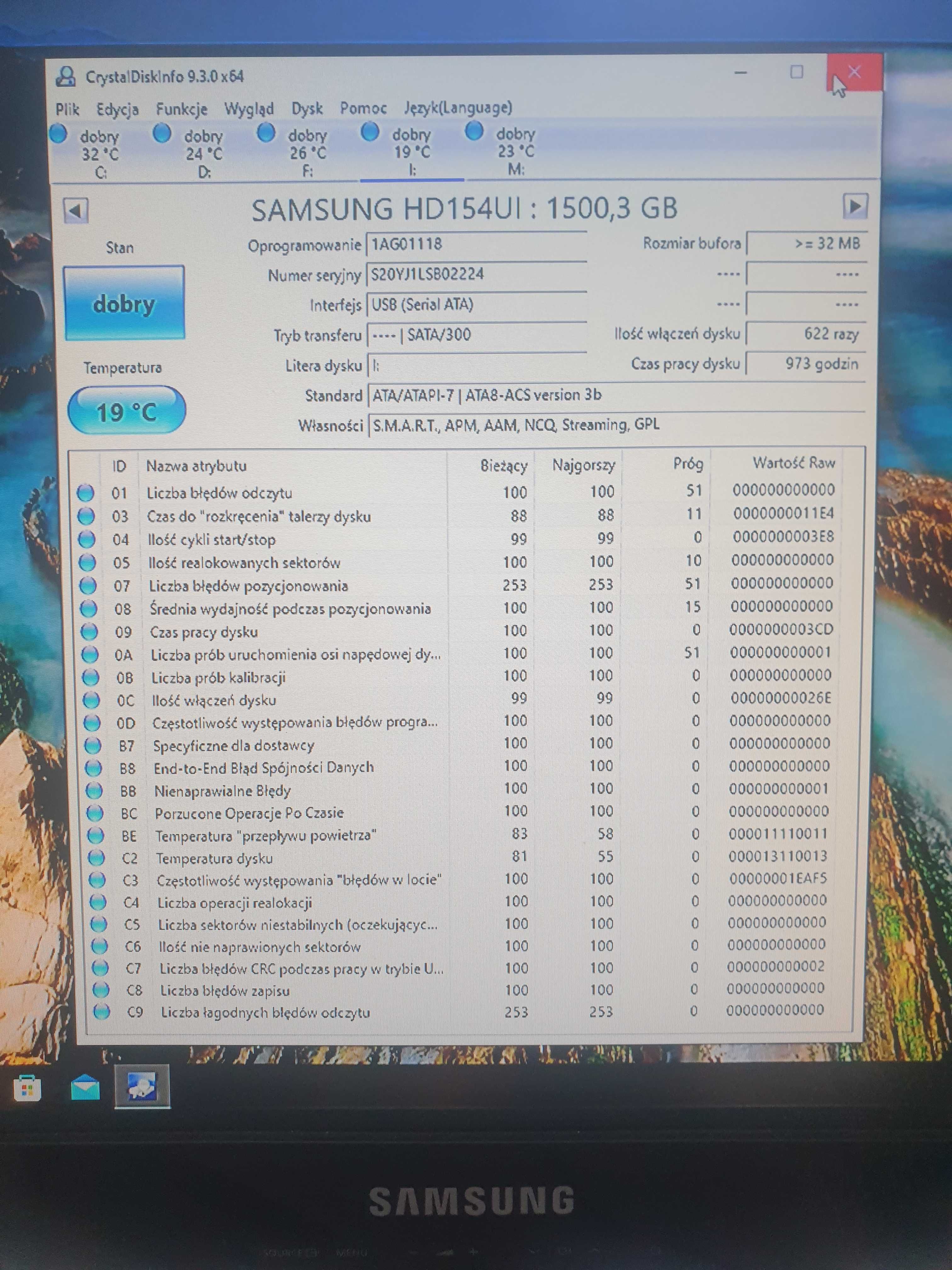Click the 'Wartość Raw' column header

click(x=794, y=463)
